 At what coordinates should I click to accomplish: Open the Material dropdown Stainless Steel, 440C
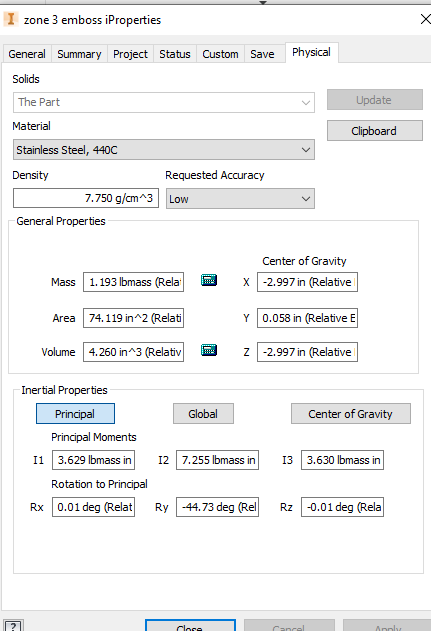pos(164,150)
